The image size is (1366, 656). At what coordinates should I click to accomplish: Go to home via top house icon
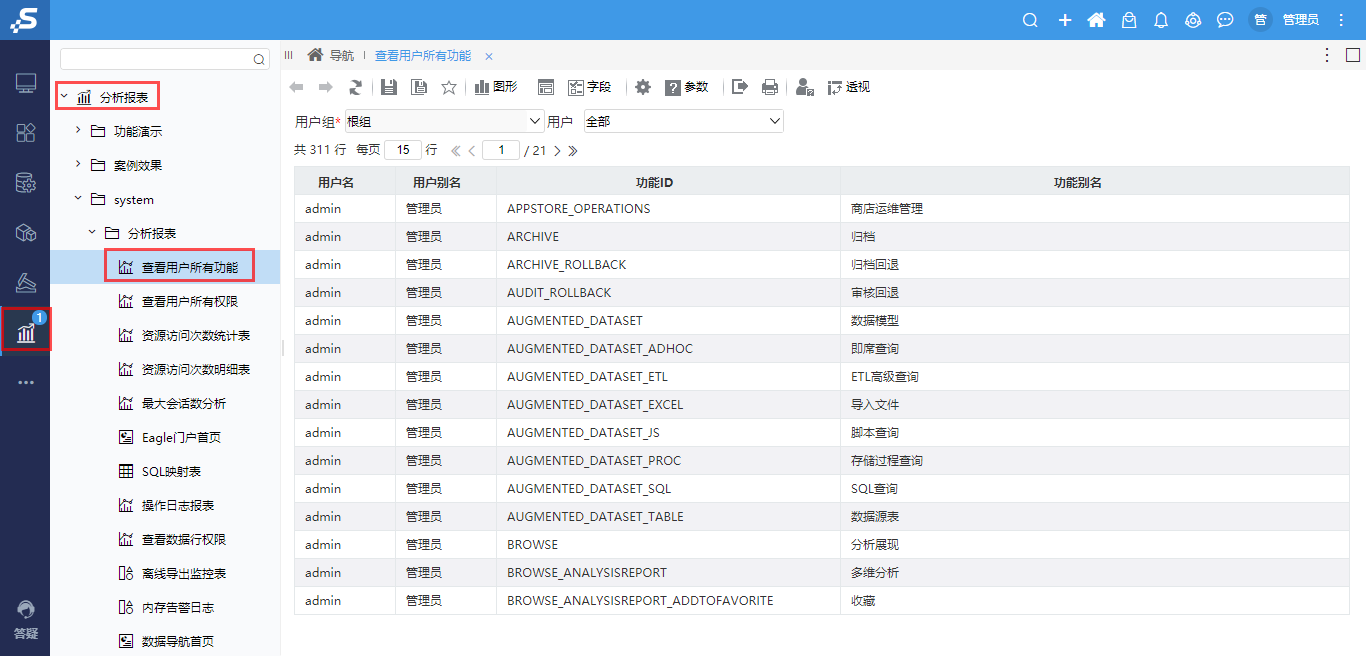[x=1097, y=20]
